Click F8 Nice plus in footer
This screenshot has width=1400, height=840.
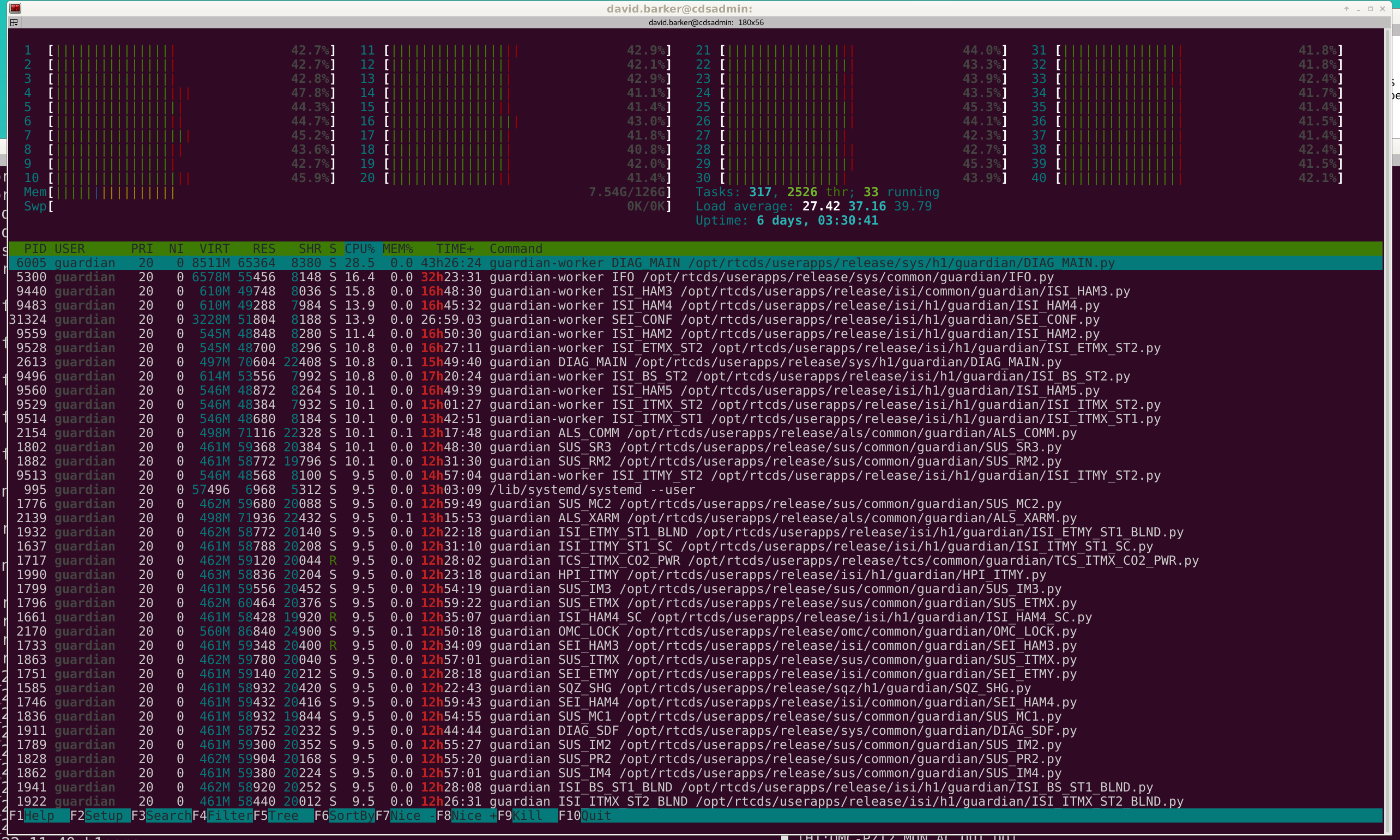click(x=467, y=815)
